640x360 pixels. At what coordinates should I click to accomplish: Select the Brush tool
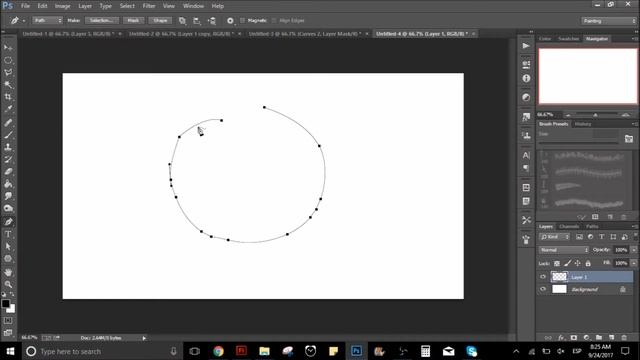8,135
